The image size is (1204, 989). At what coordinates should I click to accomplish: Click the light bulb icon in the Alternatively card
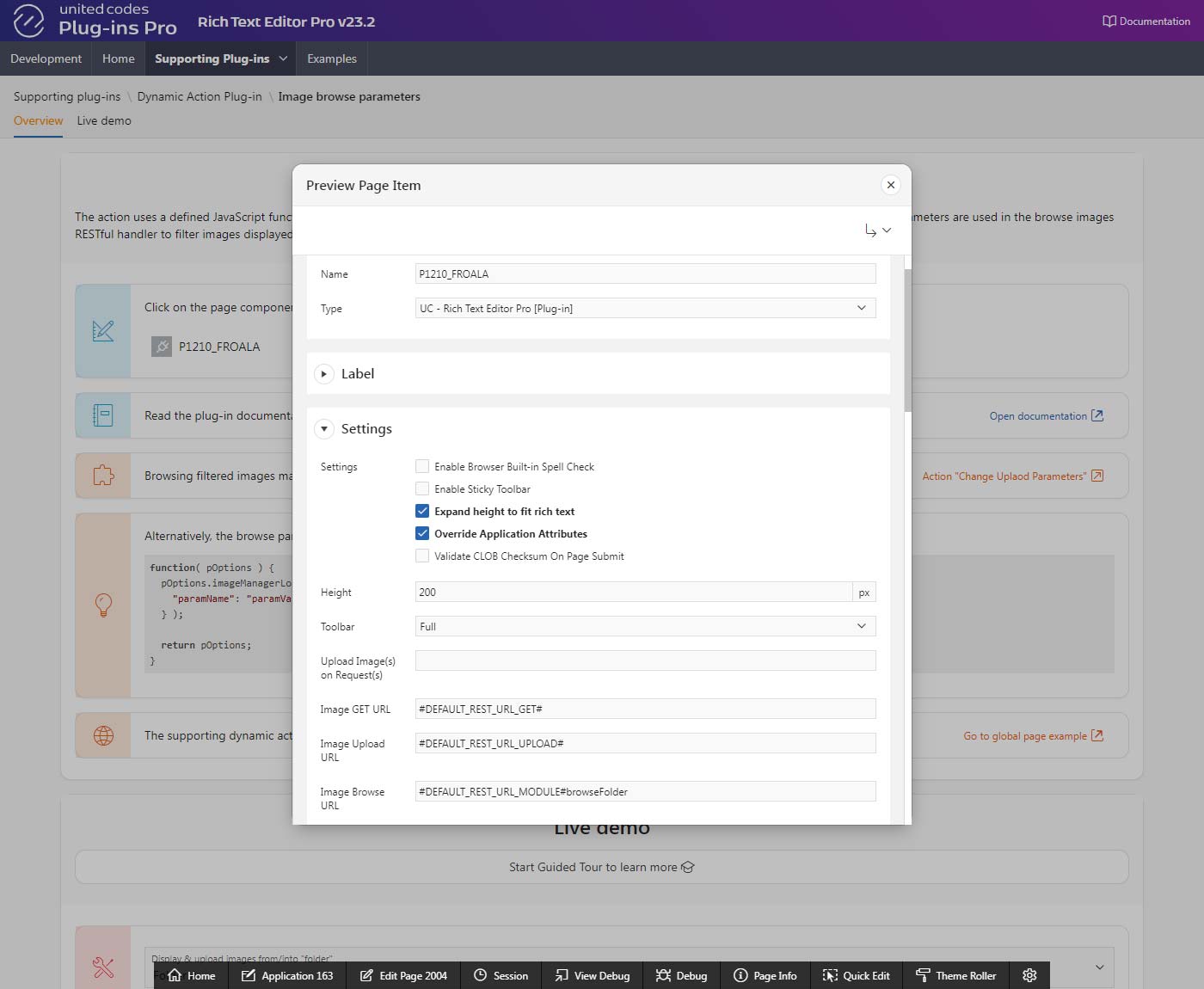(x=103, y=605)
